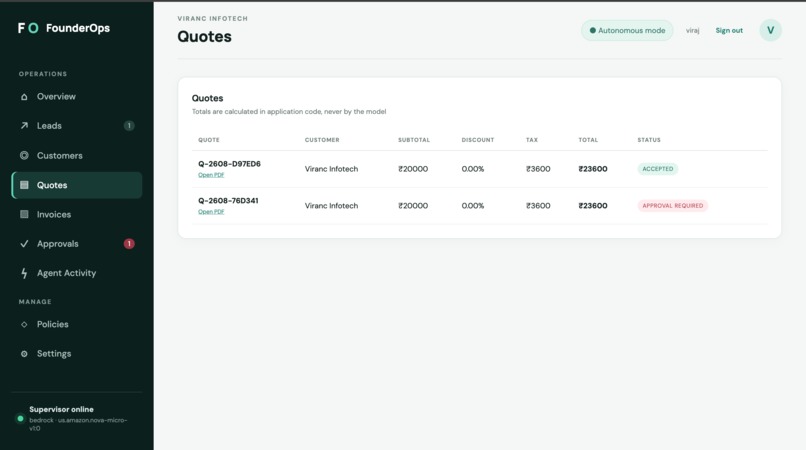The height and width of the screenshot is (450, 806).
Task: Click quote number Q-2608-D97ED6
Action: click(x=229, y=164)
